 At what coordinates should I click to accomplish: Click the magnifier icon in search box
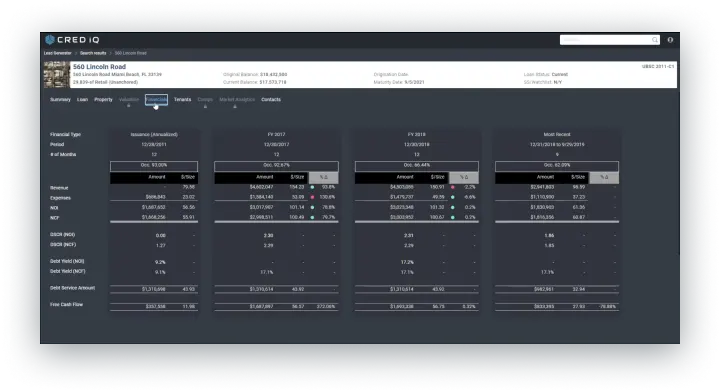[655, 40]
